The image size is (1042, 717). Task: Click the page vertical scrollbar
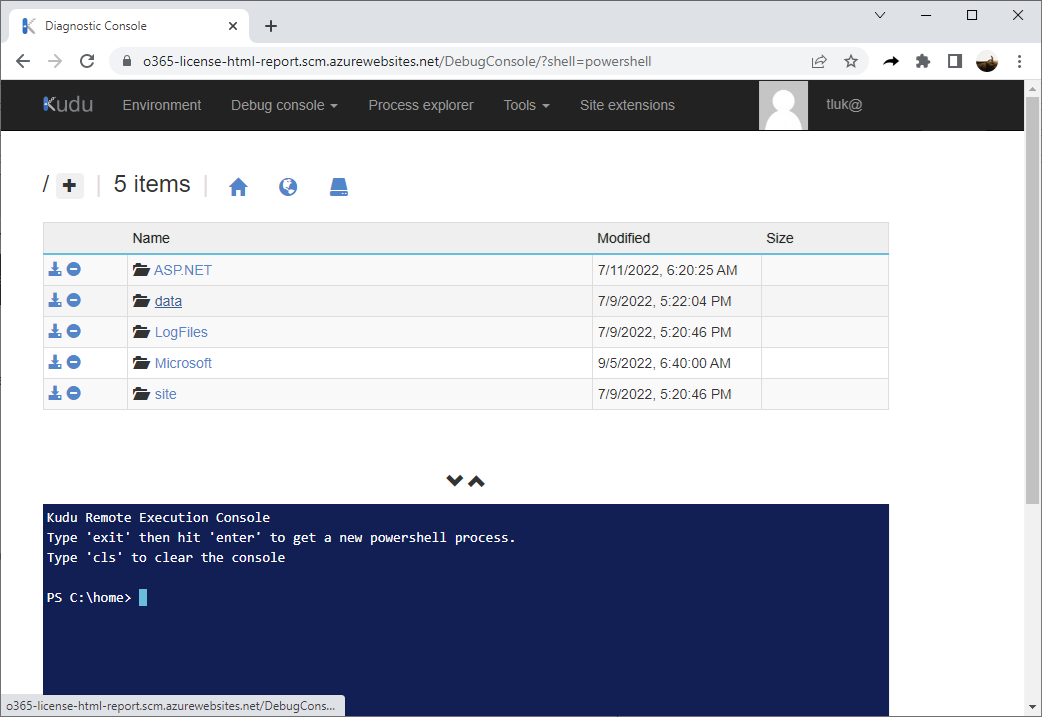1032,300
